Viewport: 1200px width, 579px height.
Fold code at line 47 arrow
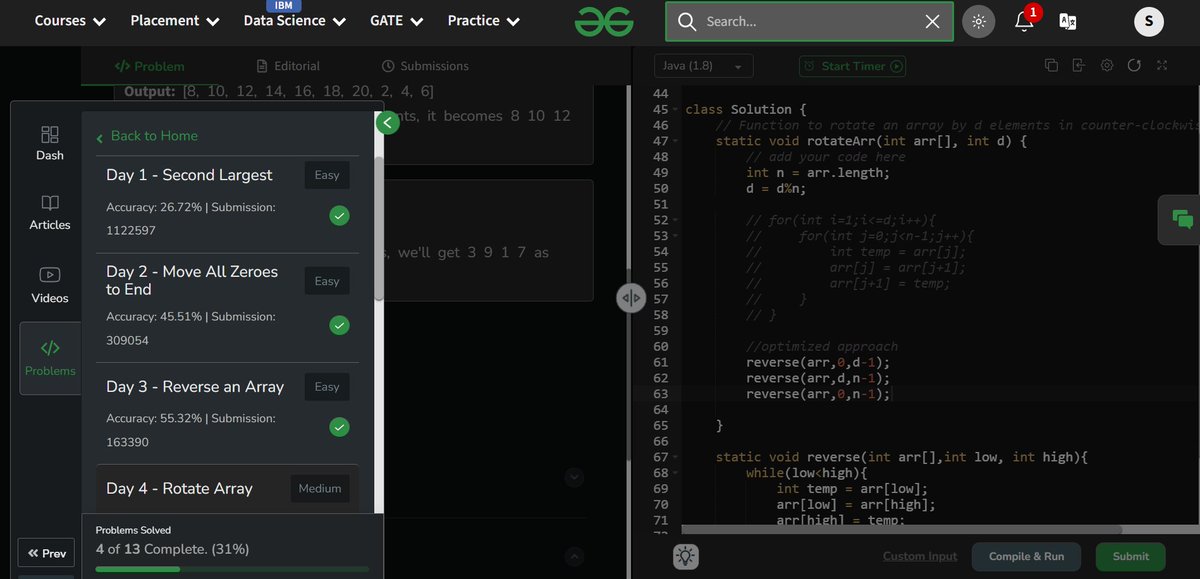point(676,141)
